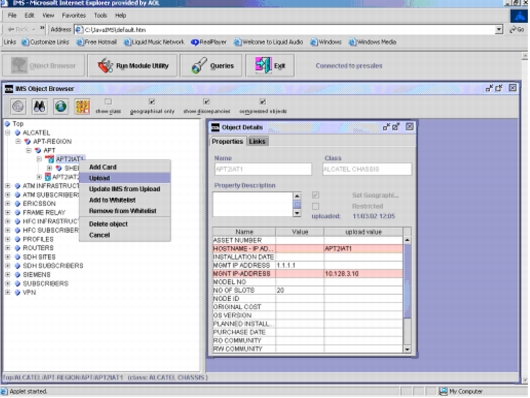Choose Cancel in context menu
530x398 pixels.
click(124, 235)
